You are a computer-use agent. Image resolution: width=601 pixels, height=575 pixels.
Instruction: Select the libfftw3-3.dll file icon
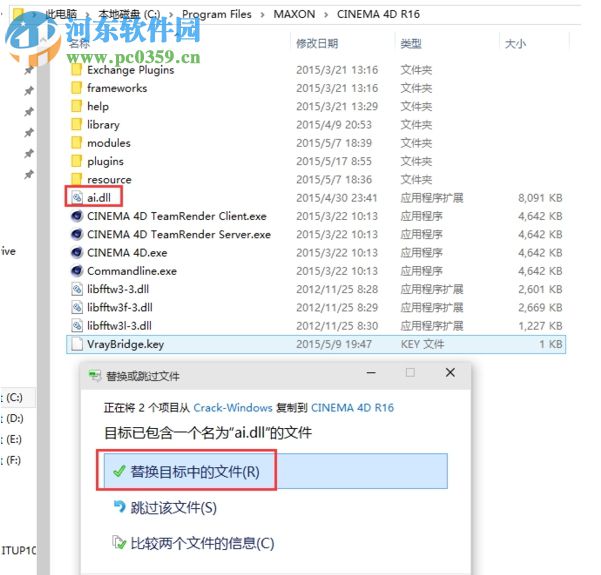coord(77,289)
